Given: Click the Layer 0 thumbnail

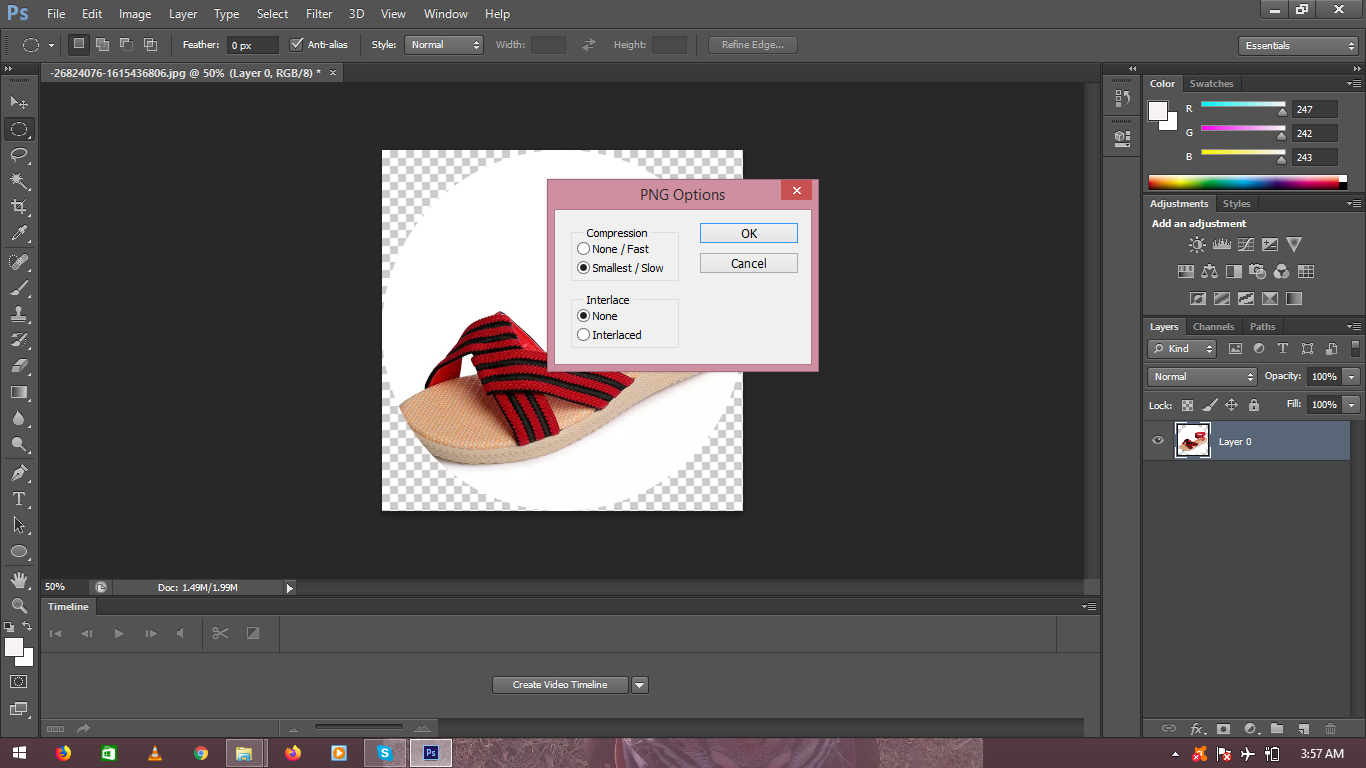Looking at the screenshot, I should point(1192,441).
